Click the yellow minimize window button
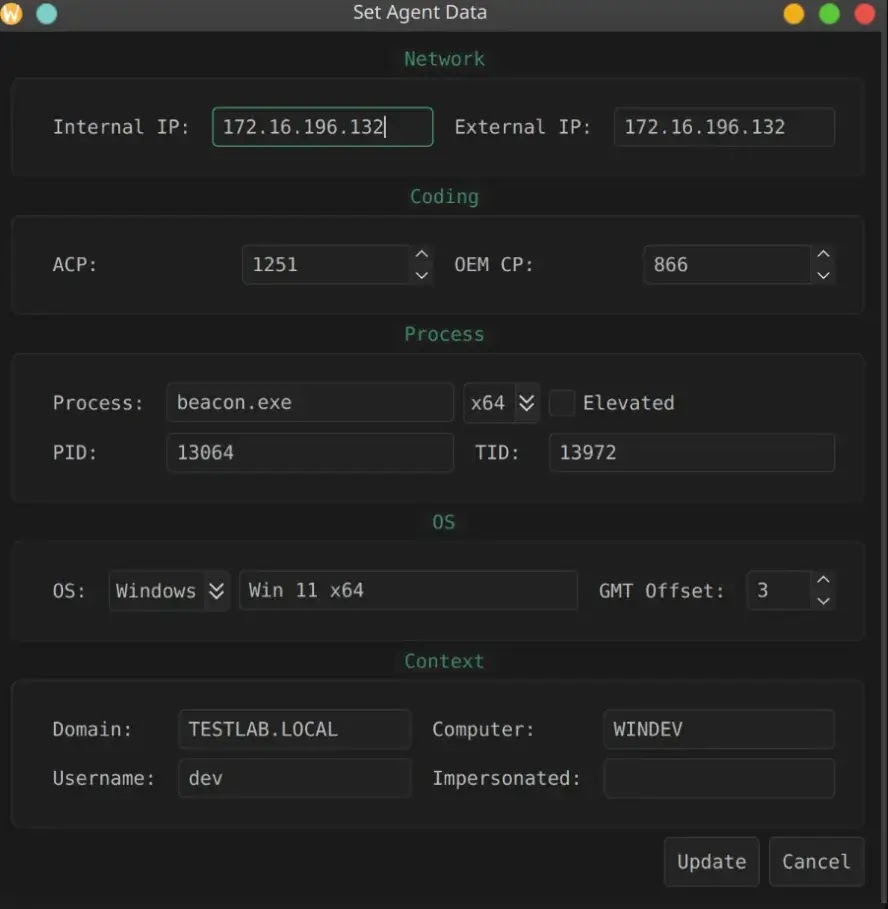The width and height of the screenshot is (888, 909). [x=794, y=14]
